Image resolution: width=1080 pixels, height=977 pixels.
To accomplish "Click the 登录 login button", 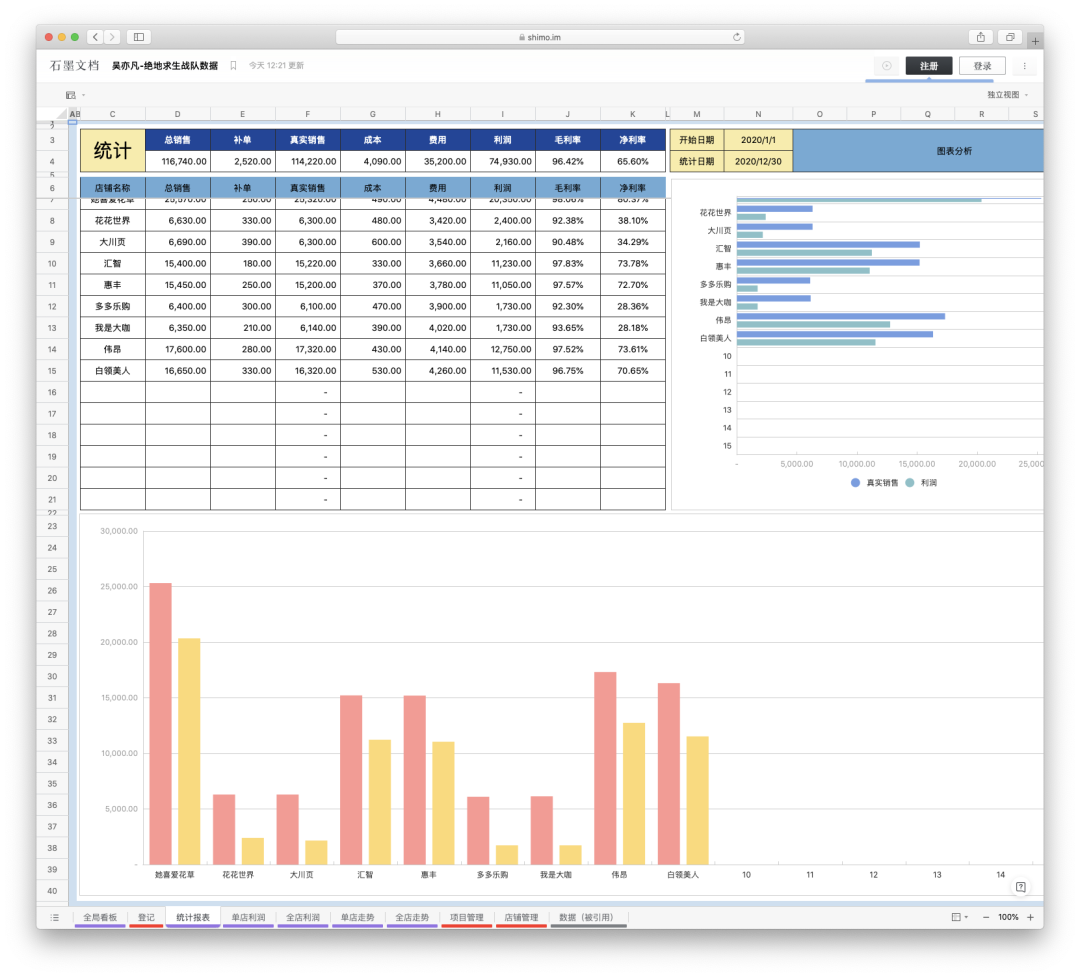I will (982, 65).
